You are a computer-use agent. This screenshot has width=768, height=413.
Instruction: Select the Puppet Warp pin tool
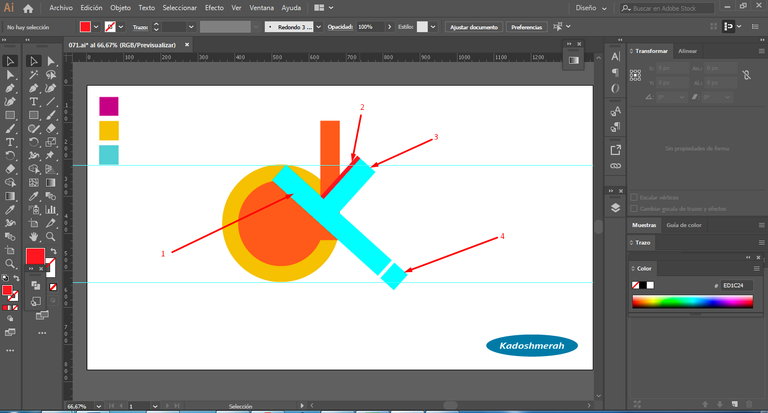(x=50, y=155)
